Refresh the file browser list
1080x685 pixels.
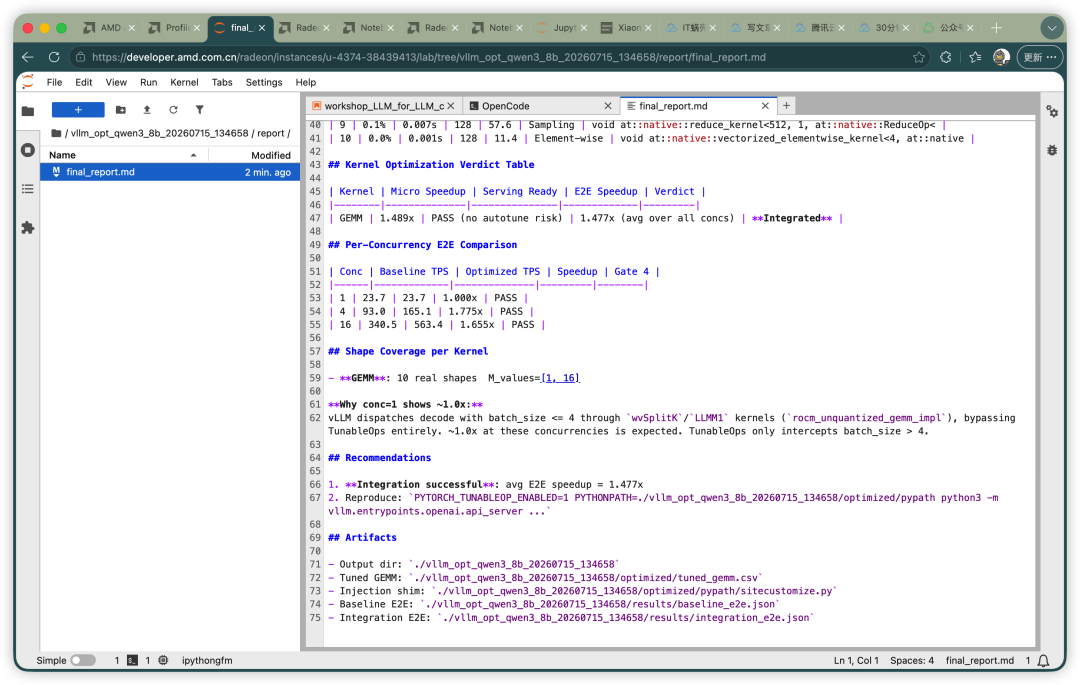click(173, 109)
